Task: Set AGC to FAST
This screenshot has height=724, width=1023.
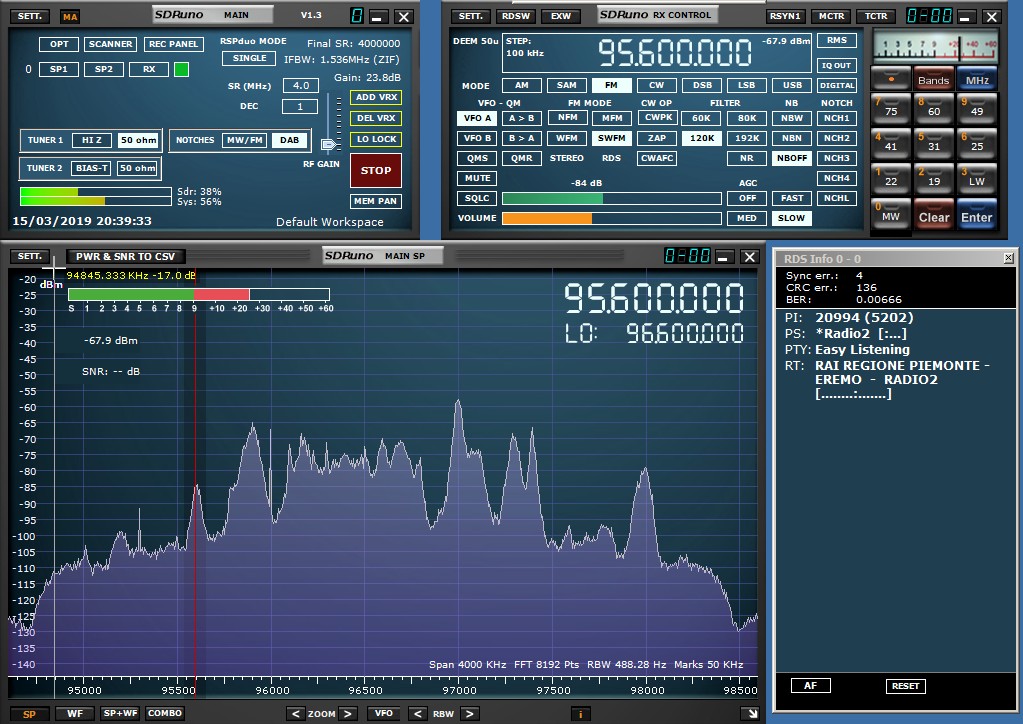Action: click(x=792, y=198)
